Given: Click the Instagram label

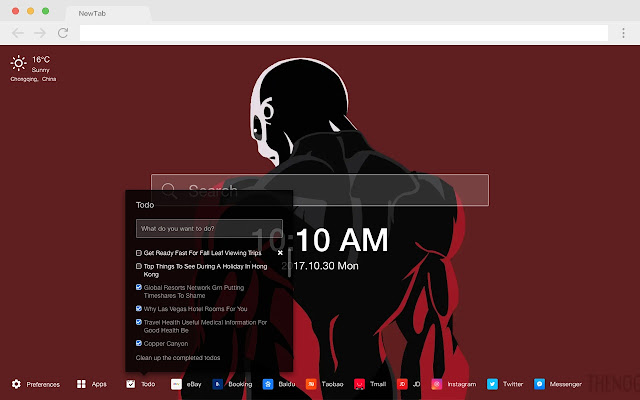Looking at the screenshot, I should click(462, 384).
